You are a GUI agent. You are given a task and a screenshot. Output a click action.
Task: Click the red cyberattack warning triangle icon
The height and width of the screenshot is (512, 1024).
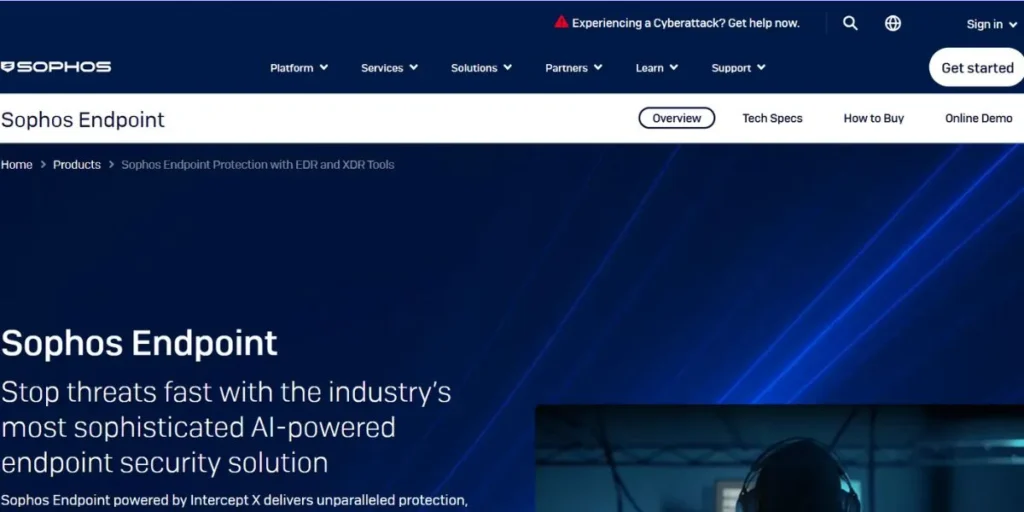tap(561, 22)
